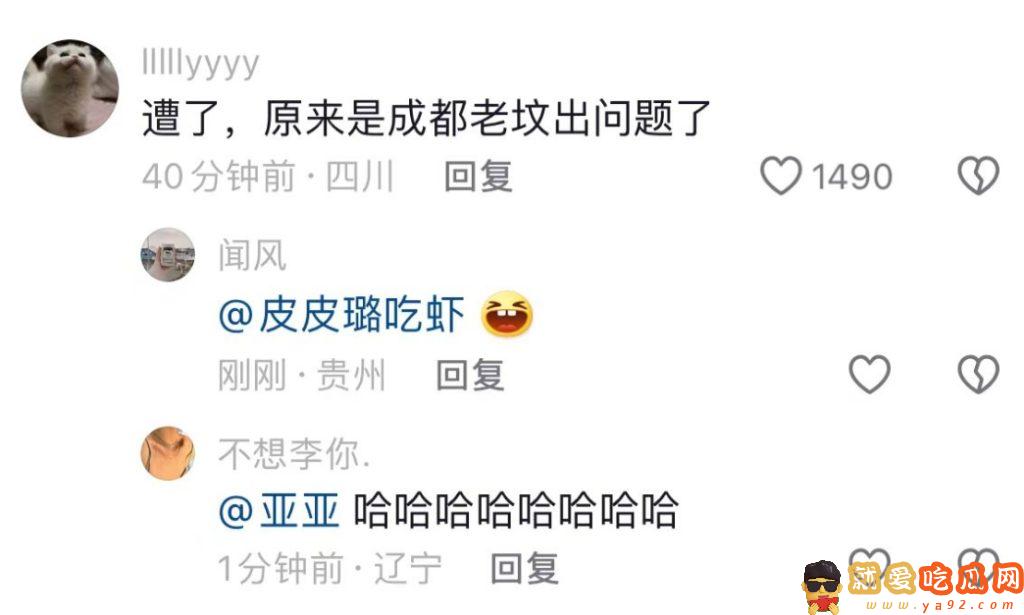Screen dimensions: 1024x615
Task: Open username 不想李你. profile
Action: point(294,454)
